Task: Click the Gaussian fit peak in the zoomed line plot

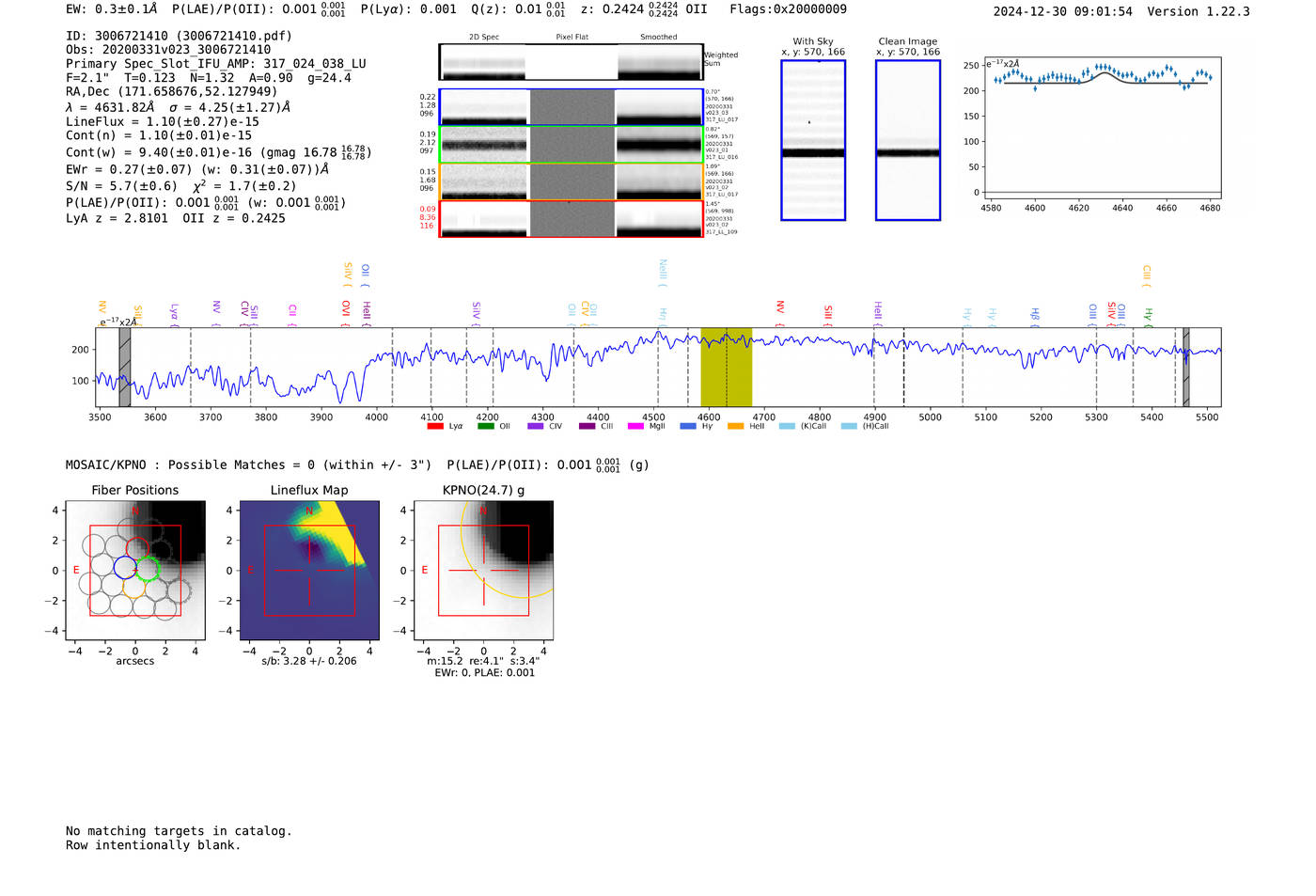Action: pyautogui.click(x=1104, y=71)
